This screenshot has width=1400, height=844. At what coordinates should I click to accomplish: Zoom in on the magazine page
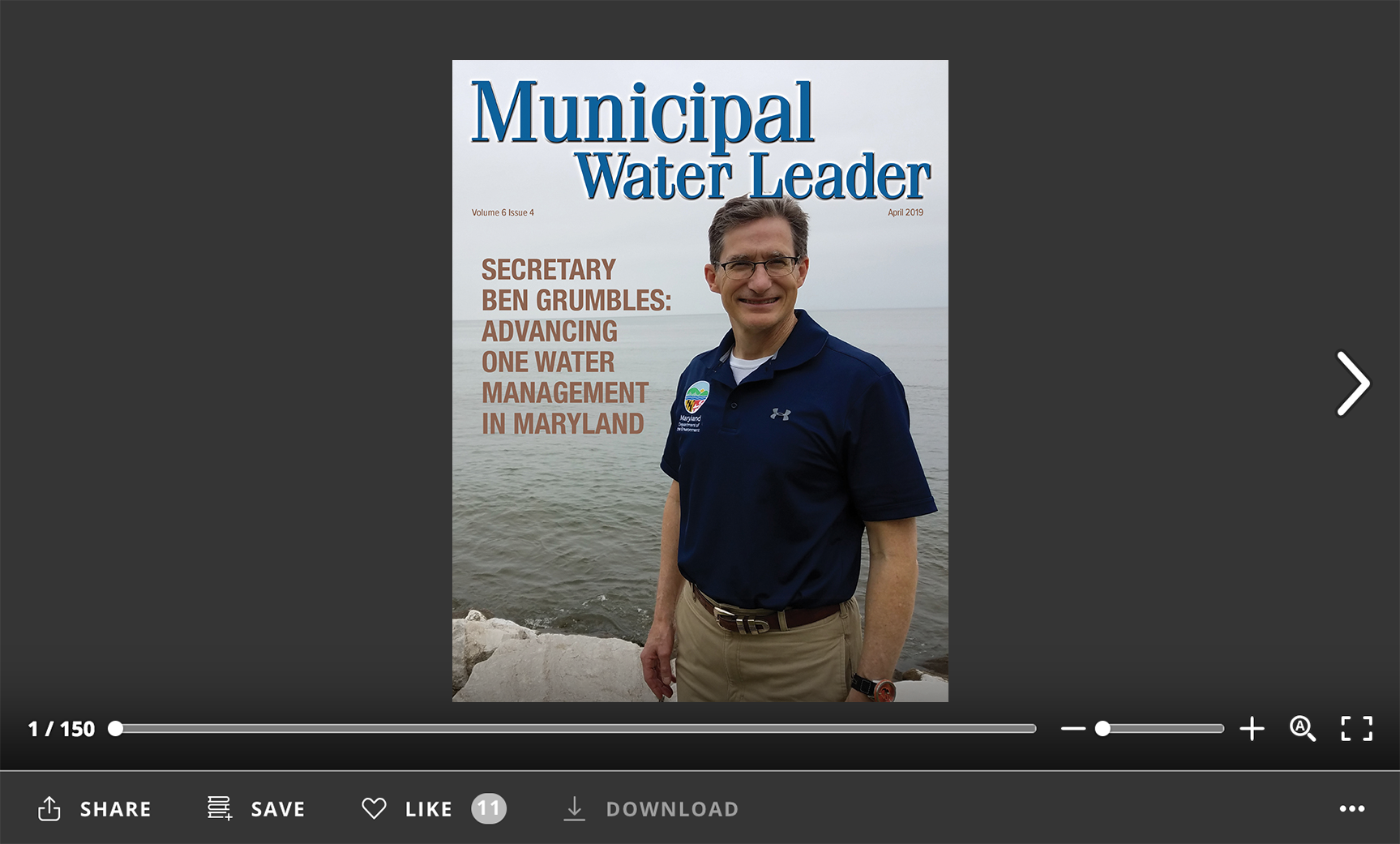1252,729
